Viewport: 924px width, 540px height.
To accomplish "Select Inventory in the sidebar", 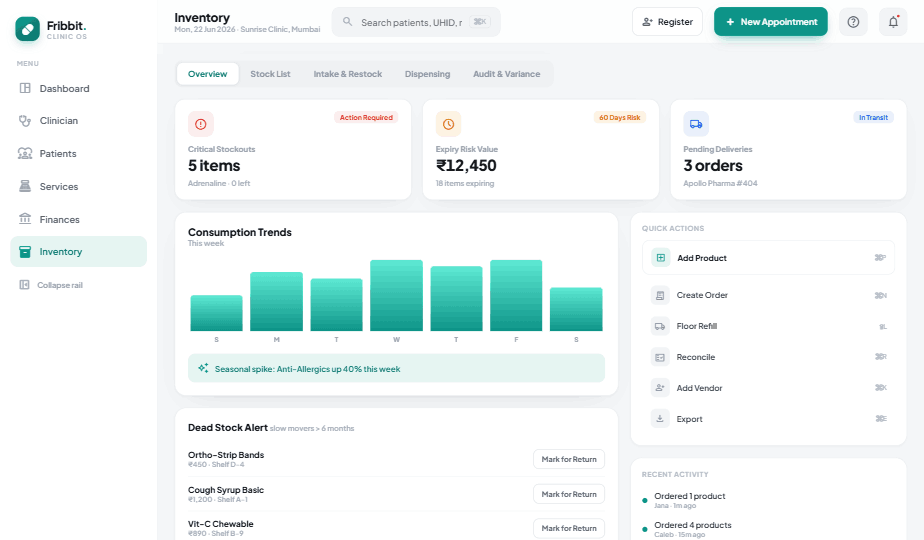I will (78, 252).
